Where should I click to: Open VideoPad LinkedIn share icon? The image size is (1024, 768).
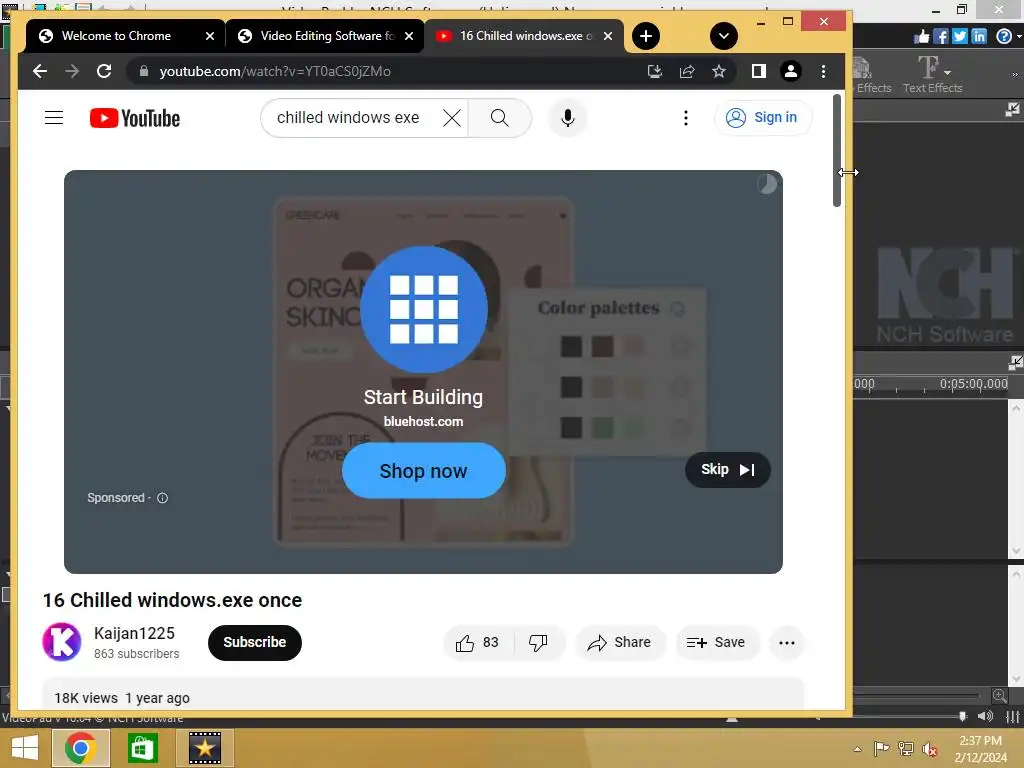pyautogui.click(x=978, y=37)
